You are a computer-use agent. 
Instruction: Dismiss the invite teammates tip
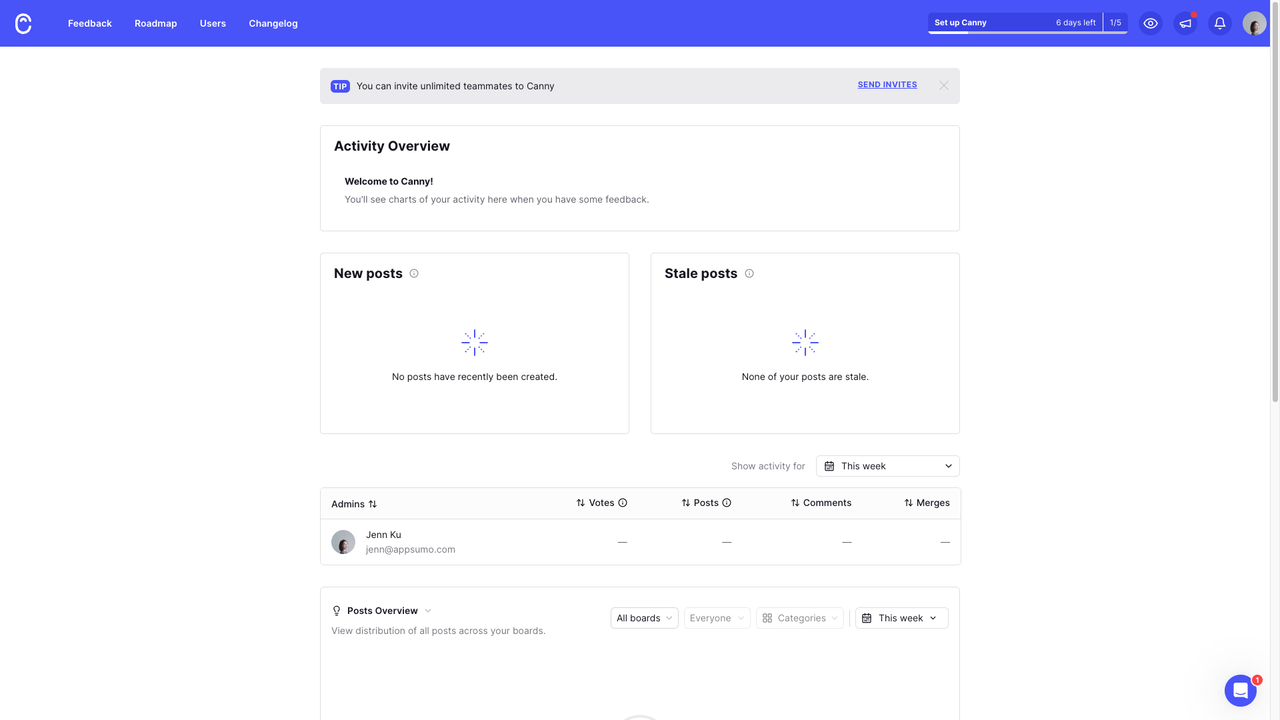[x=943, y=86]
